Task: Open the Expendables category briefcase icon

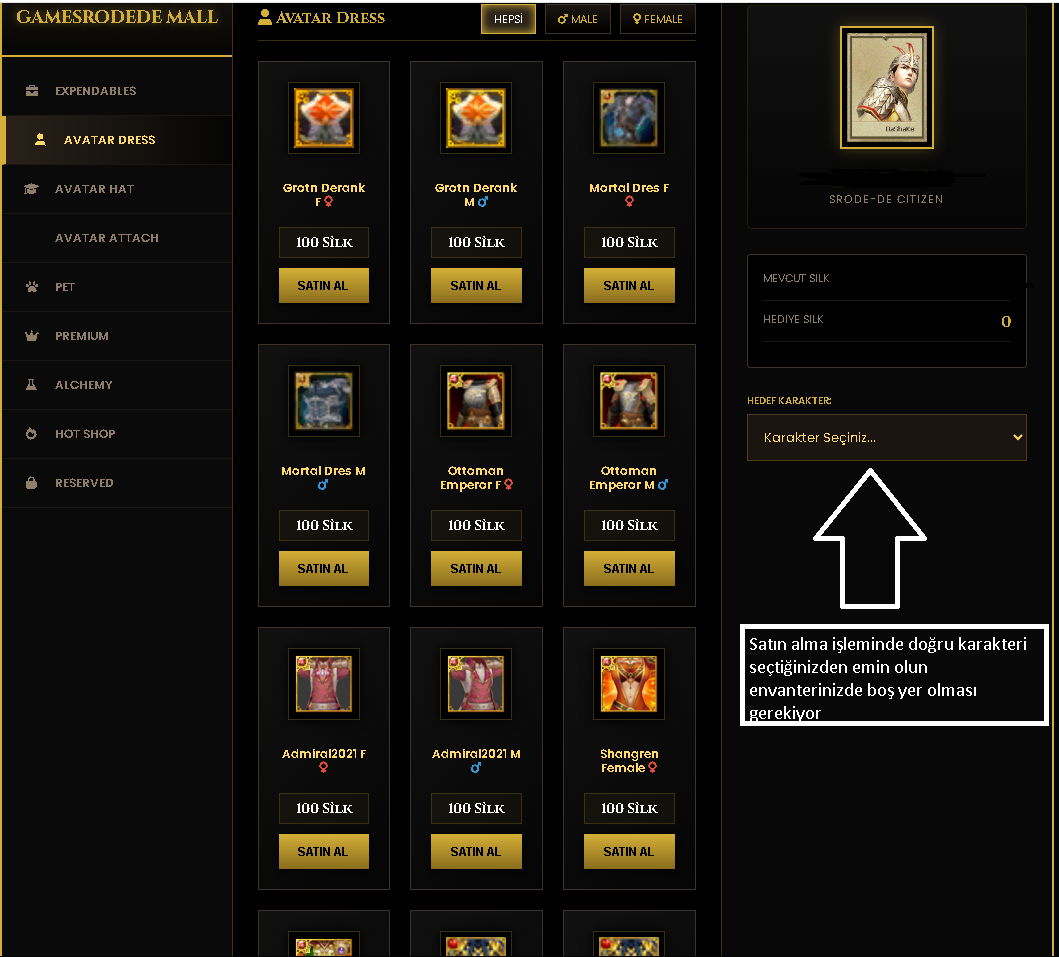Action: pyautogui.click(x=31, y=90)
